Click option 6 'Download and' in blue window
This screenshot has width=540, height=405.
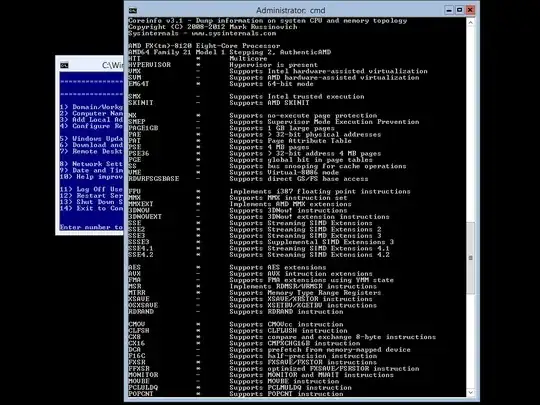point(91,145)
